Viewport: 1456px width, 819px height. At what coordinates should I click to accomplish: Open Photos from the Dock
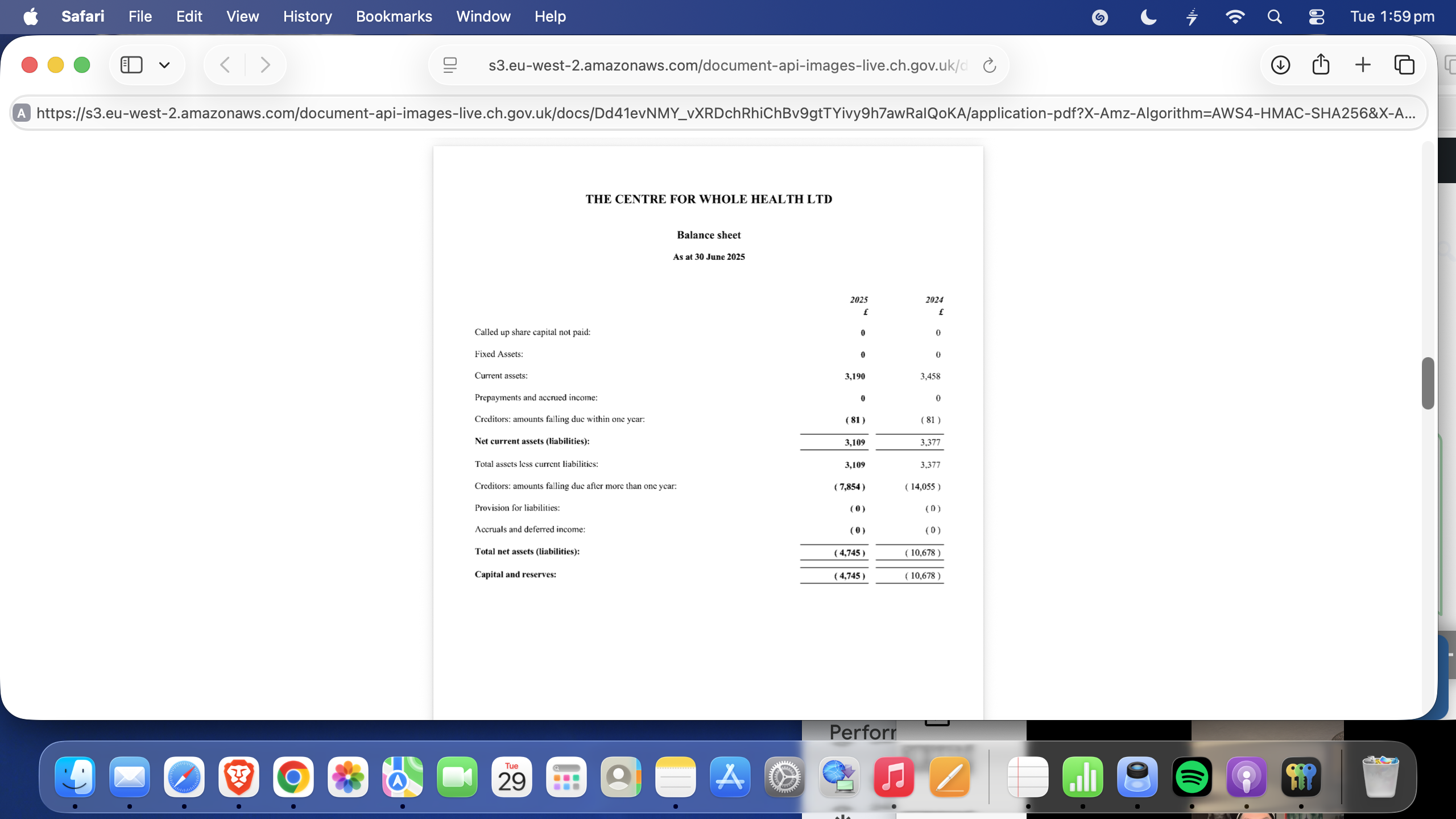click(348, 777)
